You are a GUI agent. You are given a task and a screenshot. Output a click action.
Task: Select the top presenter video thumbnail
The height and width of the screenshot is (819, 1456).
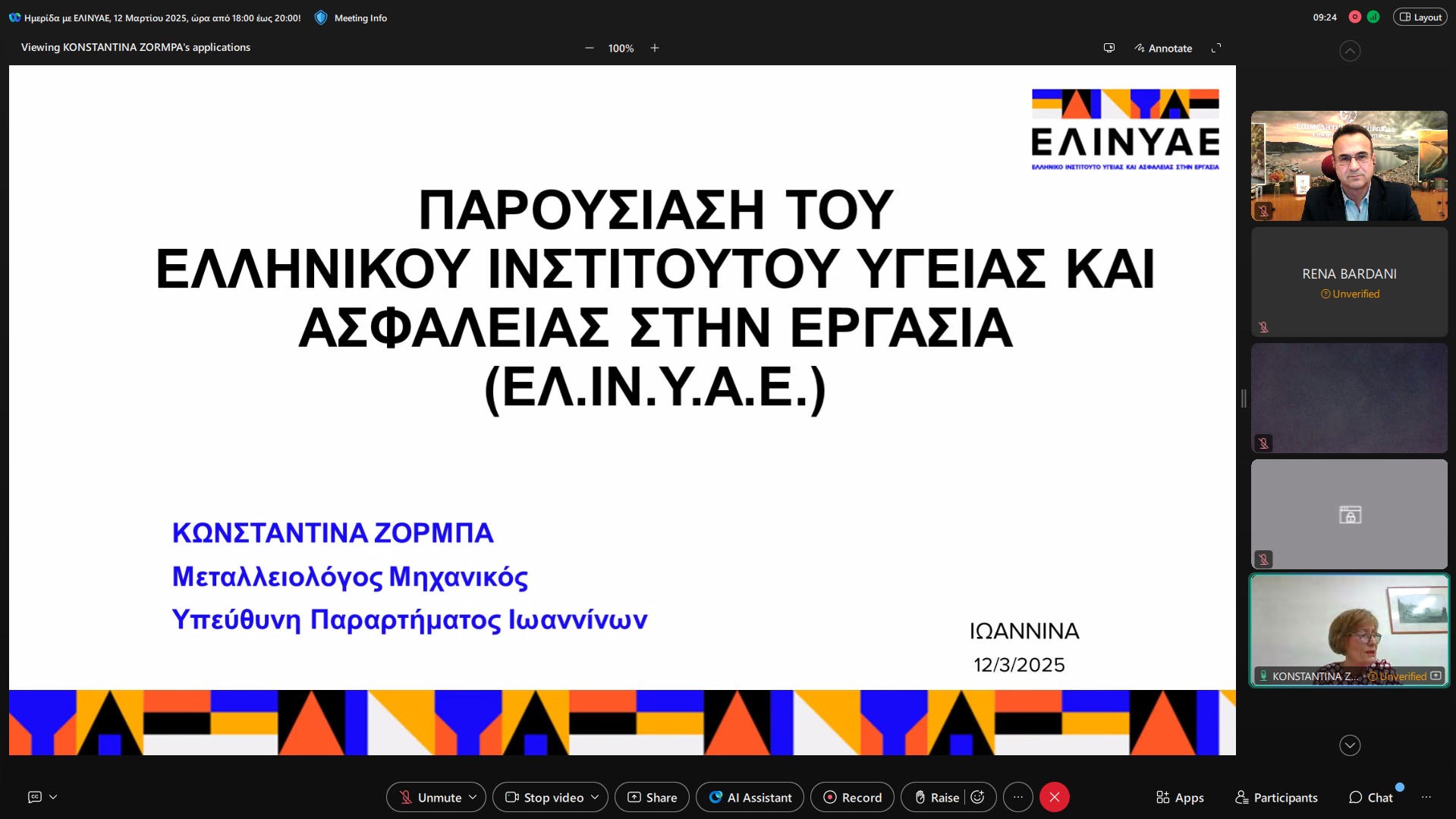tap(1349, 165)
